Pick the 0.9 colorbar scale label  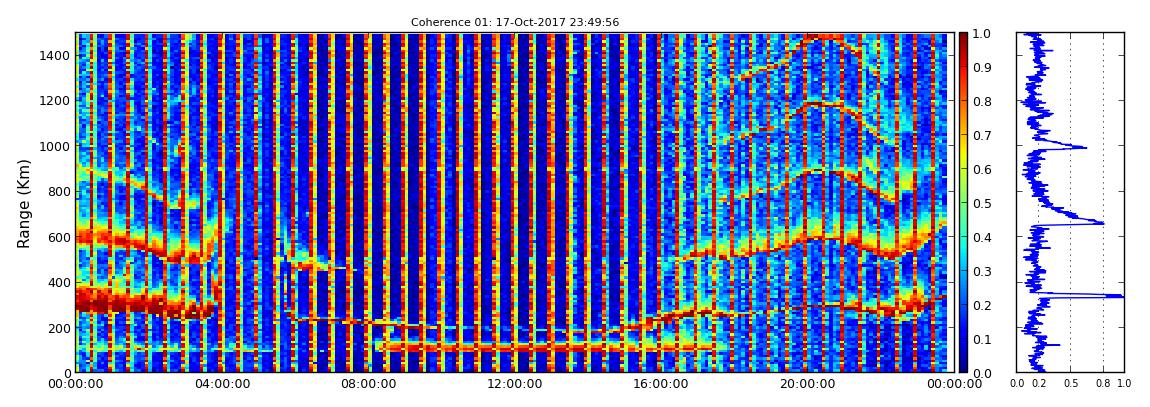click(x=982, y=67)
